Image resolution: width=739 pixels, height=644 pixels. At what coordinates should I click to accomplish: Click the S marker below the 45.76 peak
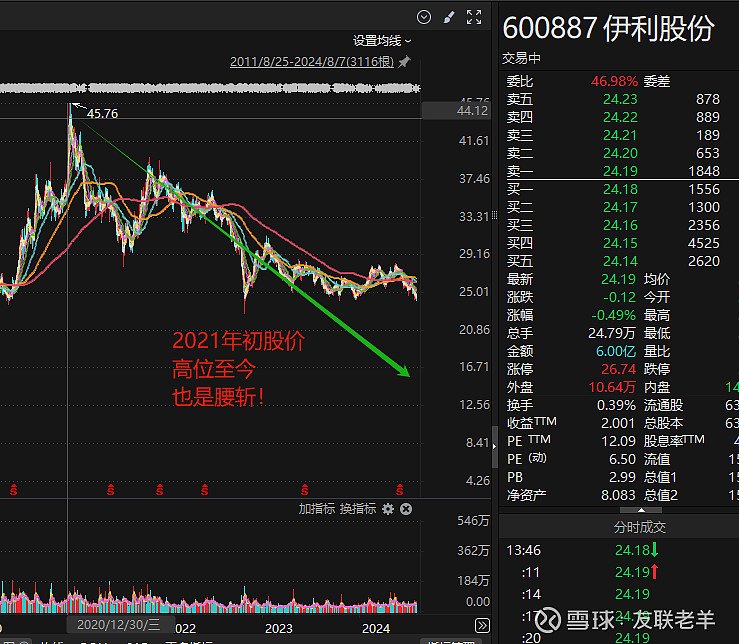pos(111,489)
